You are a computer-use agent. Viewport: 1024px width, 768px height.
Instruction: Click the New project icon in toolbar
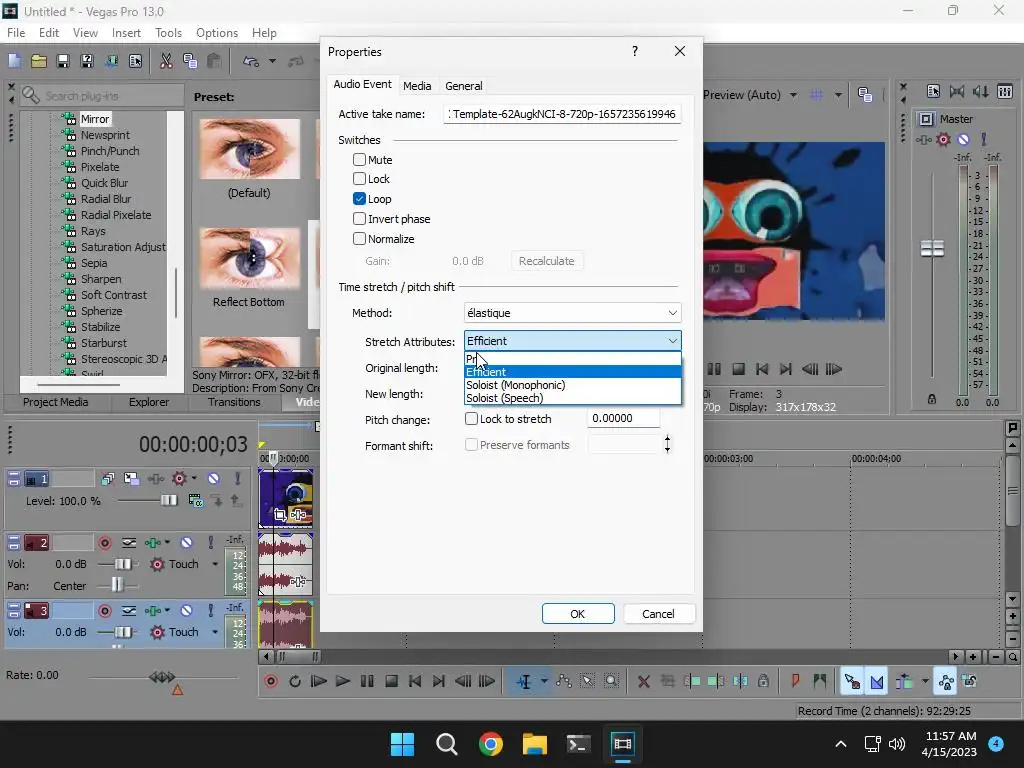point(14,61)
